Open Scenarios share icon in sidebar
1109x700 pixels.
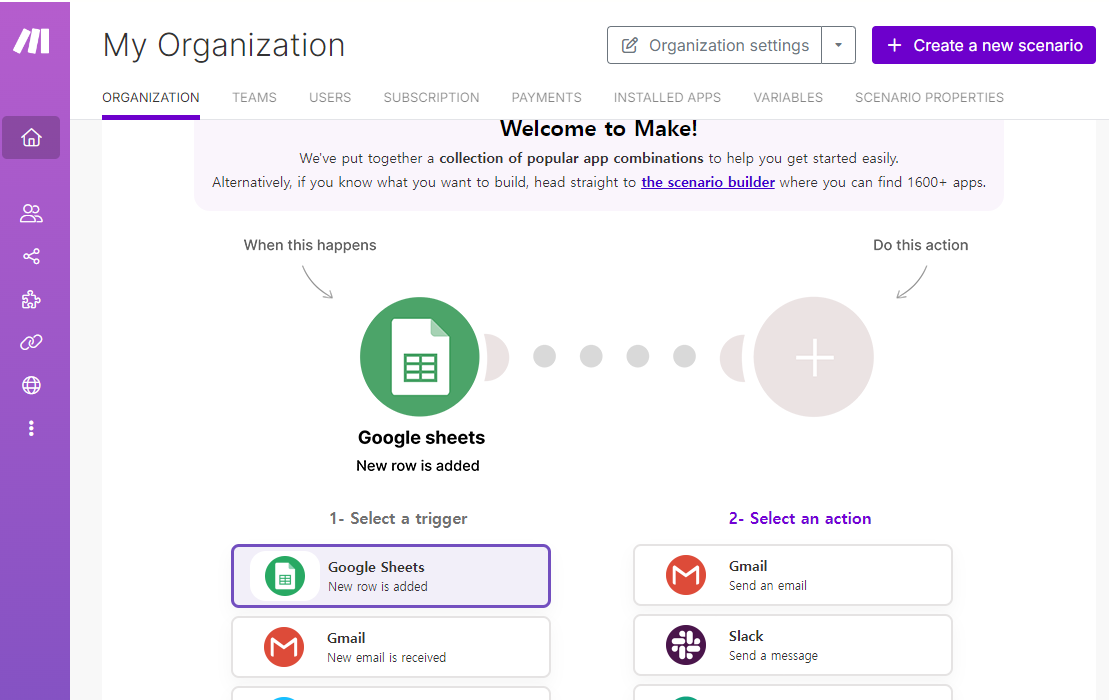point(31,256)
